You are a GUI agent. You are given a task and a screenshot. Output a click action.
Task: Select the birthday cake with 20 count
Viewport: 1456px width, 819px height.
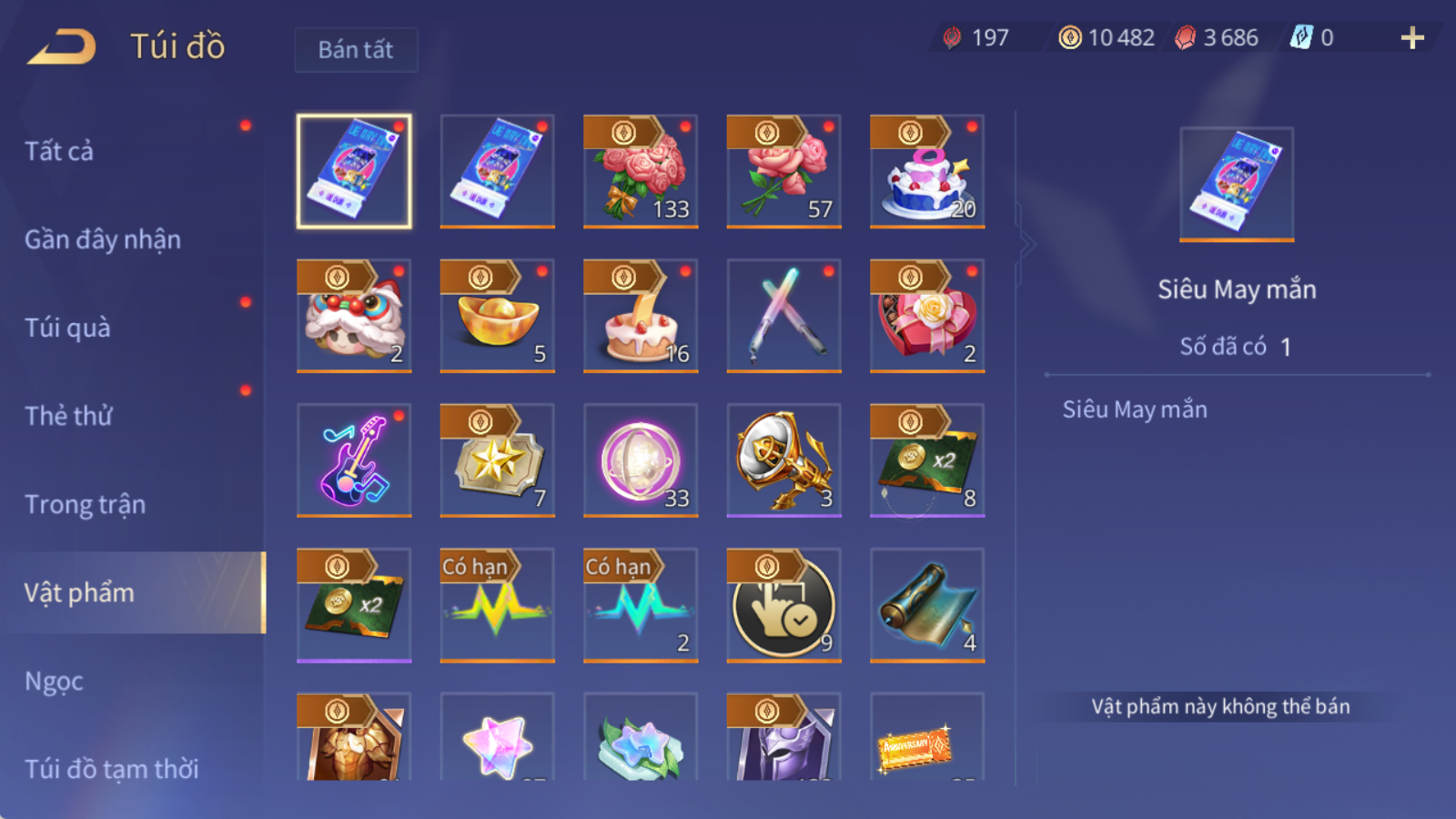(x=927, y=171)
